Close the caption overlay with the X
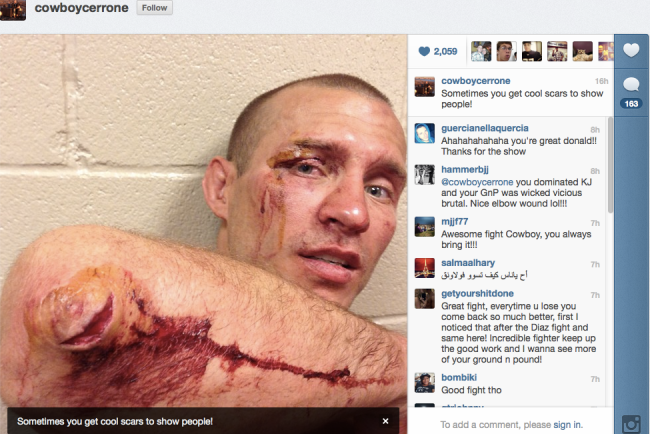This screenshot has width=650, height=434. pyautogui.click(x=386, y=421)
